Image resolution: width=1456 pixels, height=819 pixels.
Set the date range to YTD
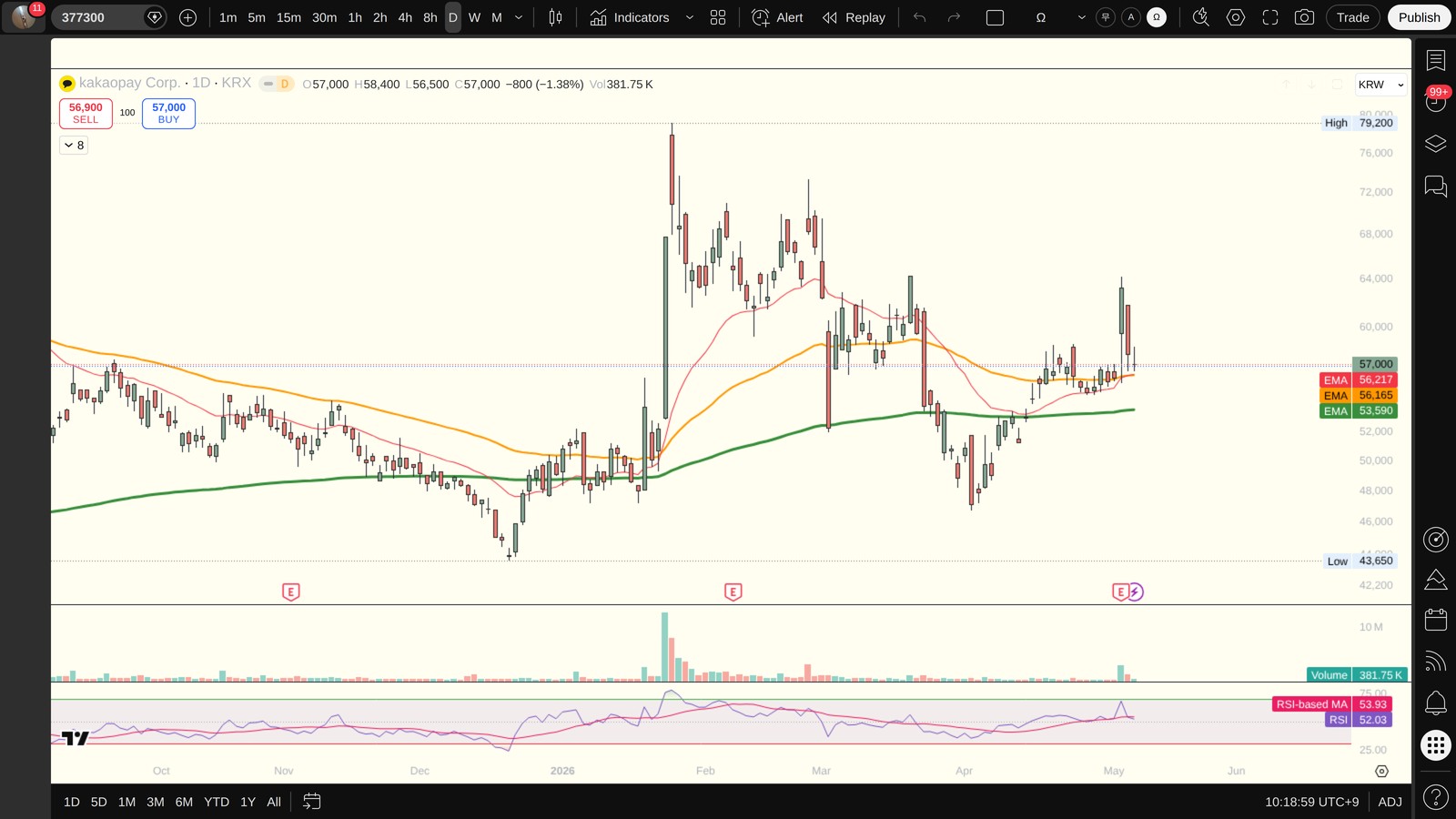click(x=217, y=802)
